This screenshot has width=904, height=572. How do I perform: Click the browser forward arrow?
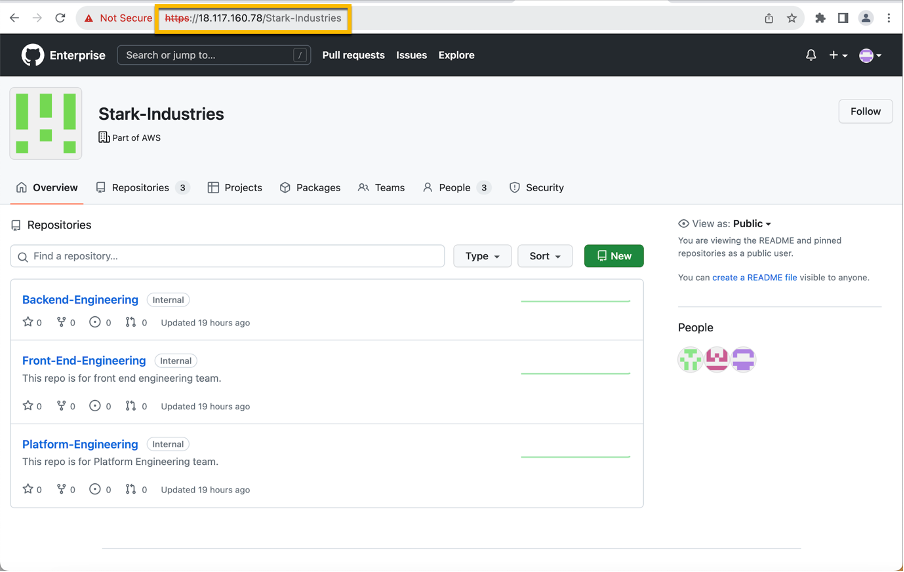37,18
